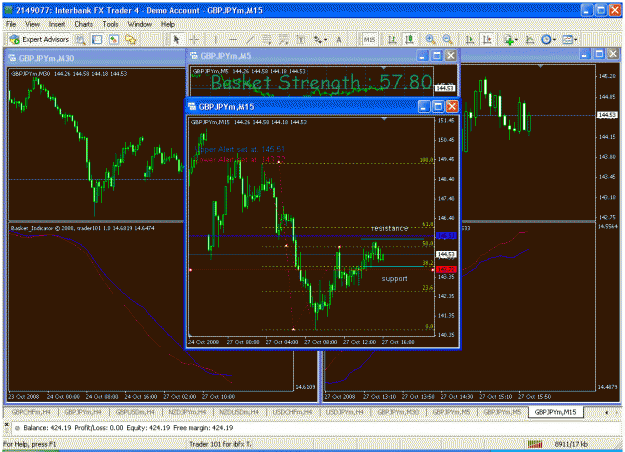Select the active GBPJPYm,M15 chart tab
This screenshot has height=452, width=625.
(555, 412)
